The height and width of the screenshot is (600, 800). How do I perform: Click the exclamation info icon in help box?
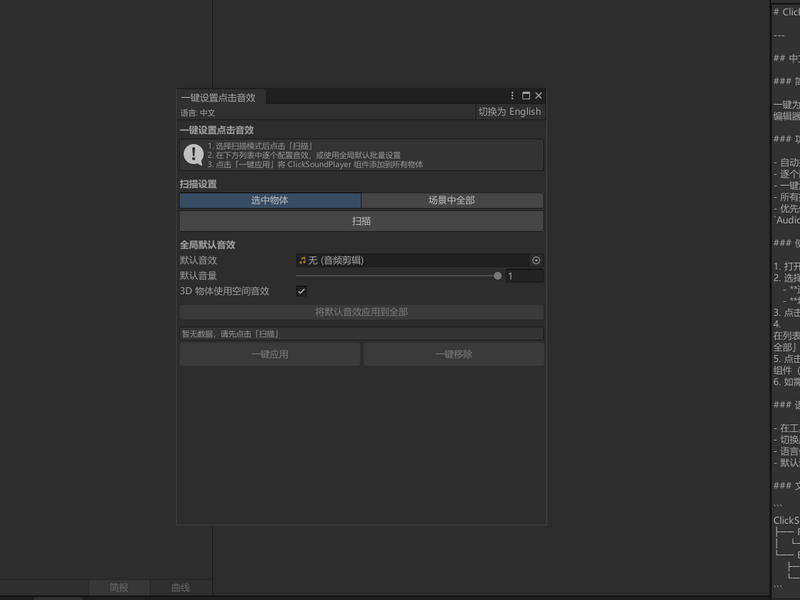193,155
